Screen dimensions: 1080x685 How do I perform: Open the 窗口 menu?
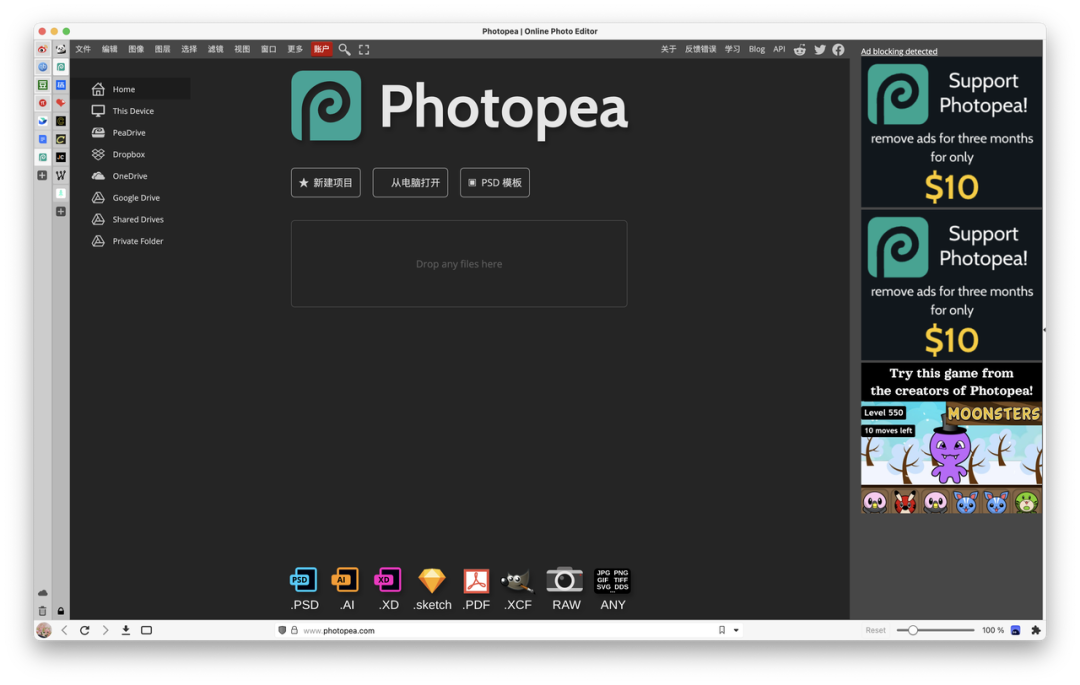coord(269,50)
